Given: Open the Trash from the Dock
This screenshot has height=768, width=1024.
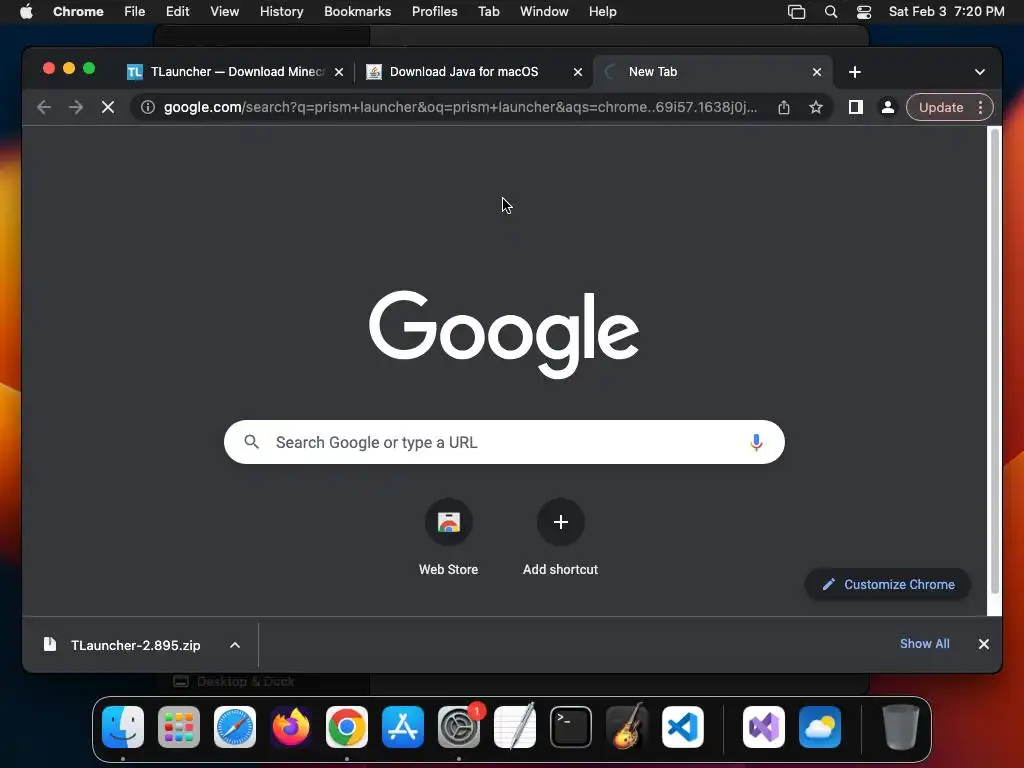Looking at the screenshot, I should pos(901,727).
